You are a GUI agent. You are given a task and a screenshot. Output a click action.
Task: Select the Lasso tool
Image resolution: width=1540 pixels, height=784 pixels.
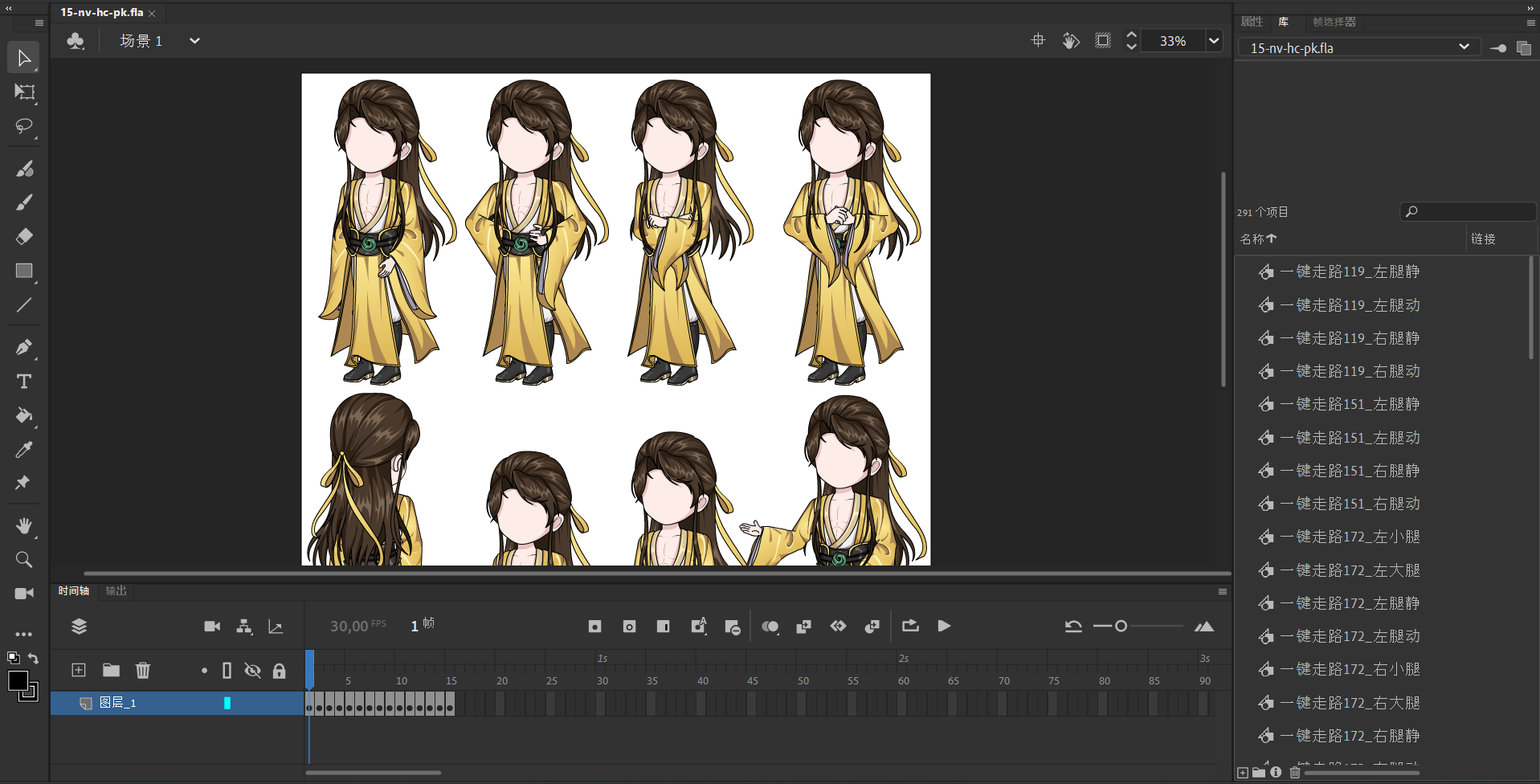(24, 126)
